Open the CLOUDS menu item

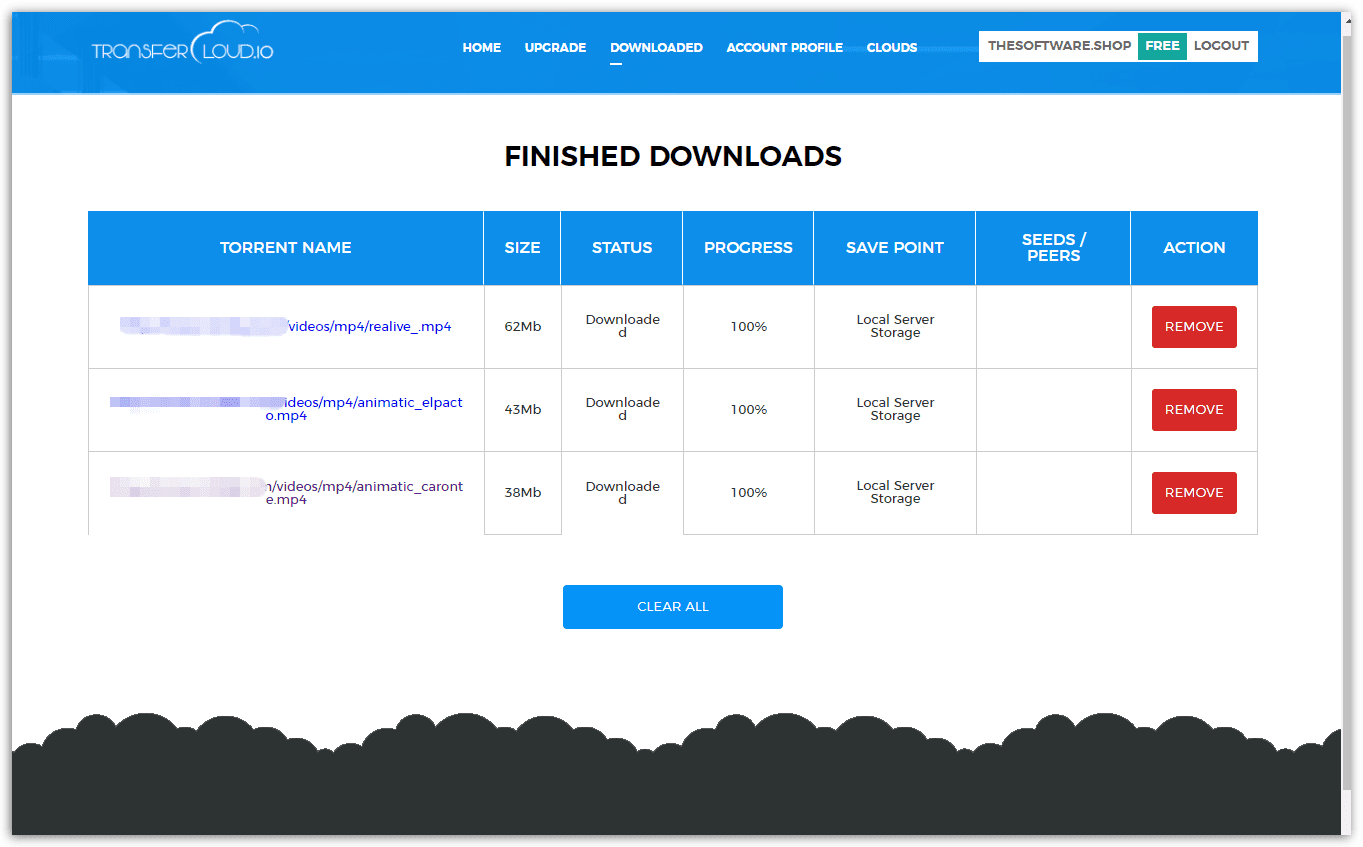click(892, 47)
